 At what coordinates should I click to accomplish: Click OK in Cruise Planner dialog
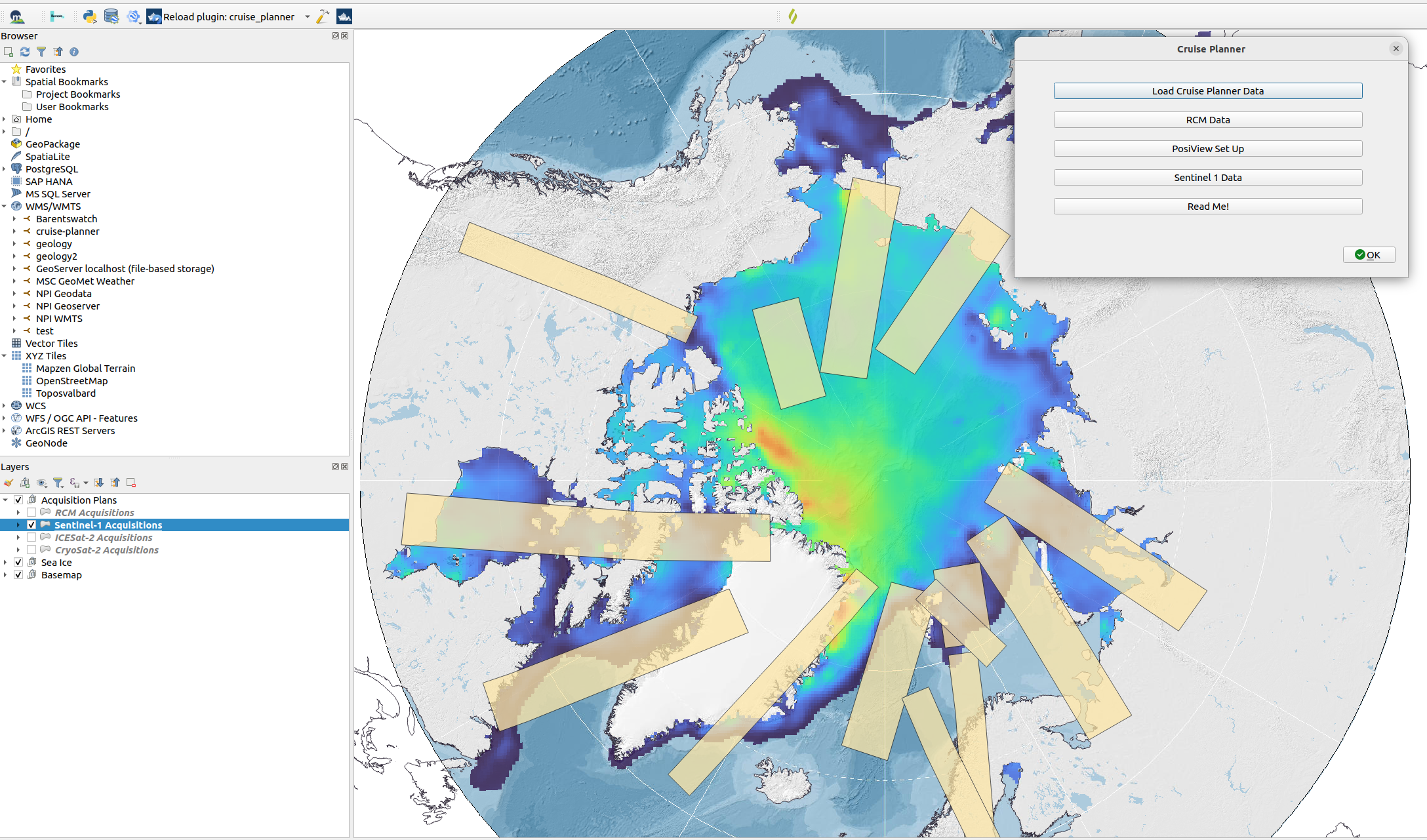1368,255
